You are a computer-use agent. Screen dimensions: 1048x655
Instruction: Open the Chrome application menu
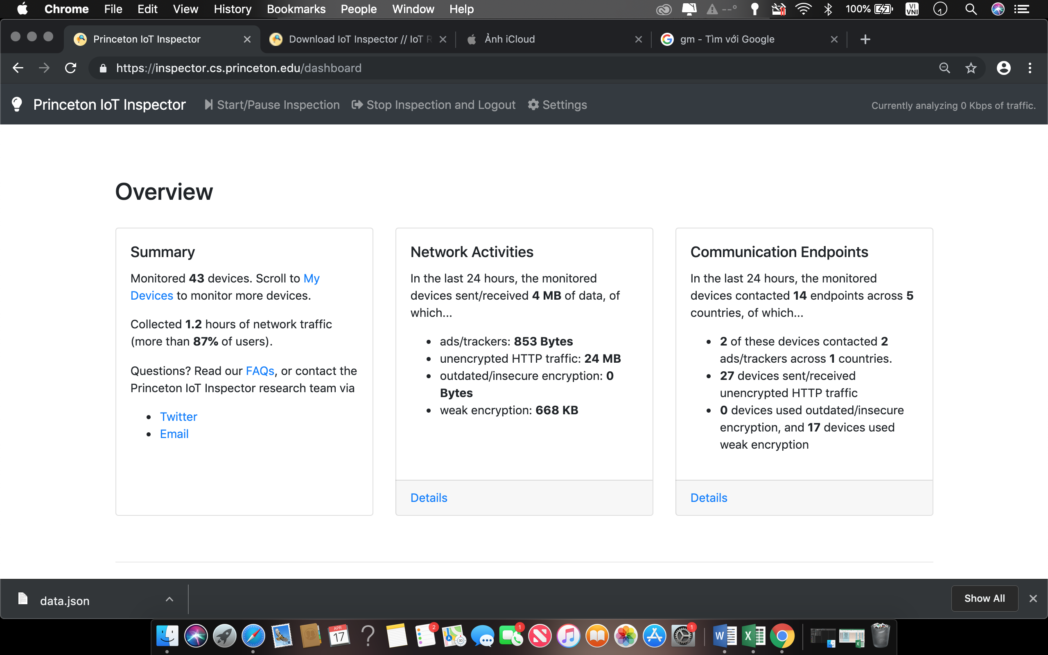(66, 9)
